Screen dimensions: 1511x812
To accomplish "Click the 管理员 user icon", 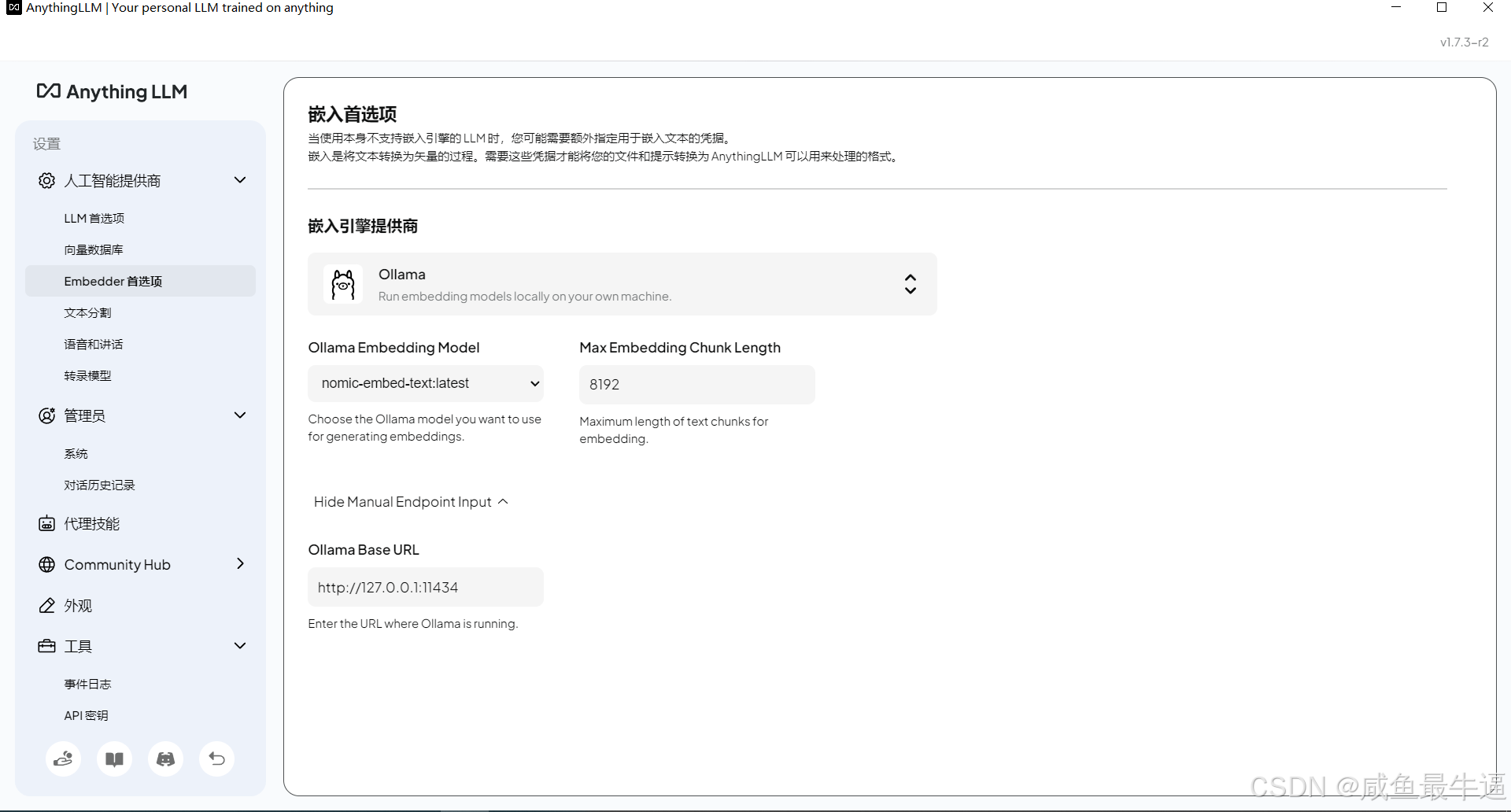I will [x=46, y=415].
